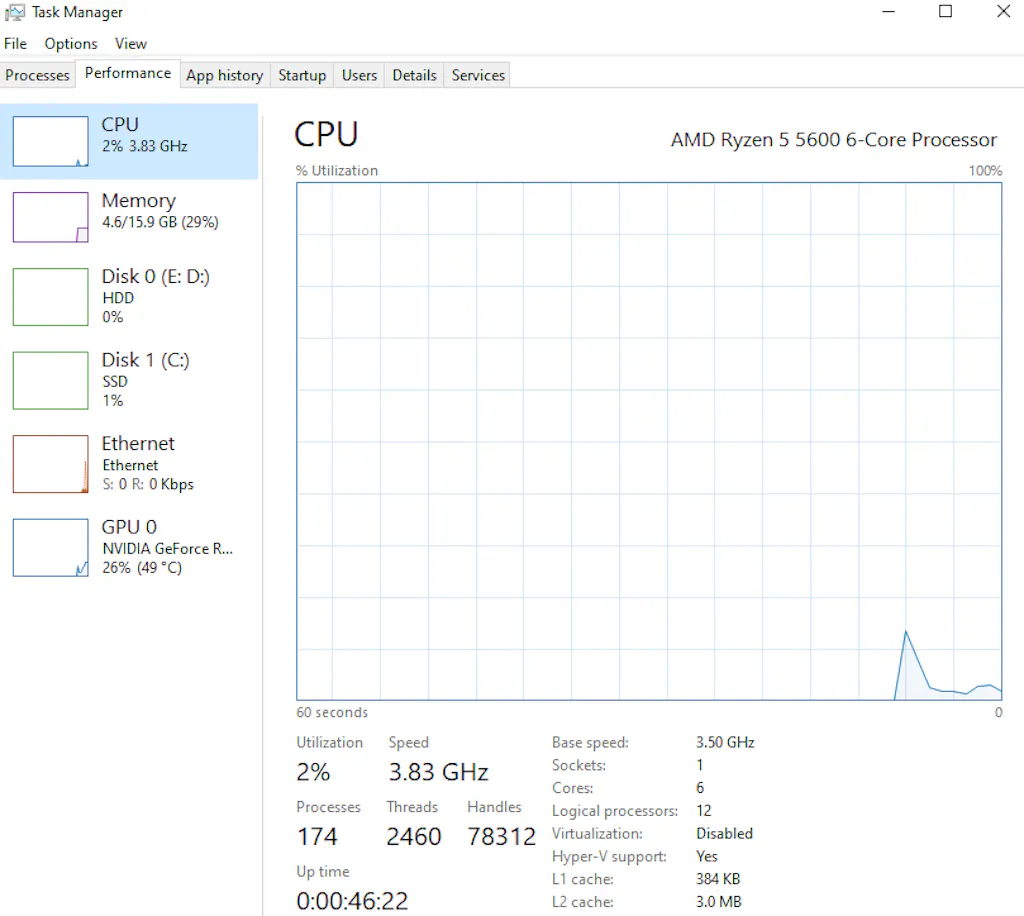Switch to the Details tab
Image resolution: width=1024 pixels, height=916 pixels.
pyautogui.click(x=413, y=75)
